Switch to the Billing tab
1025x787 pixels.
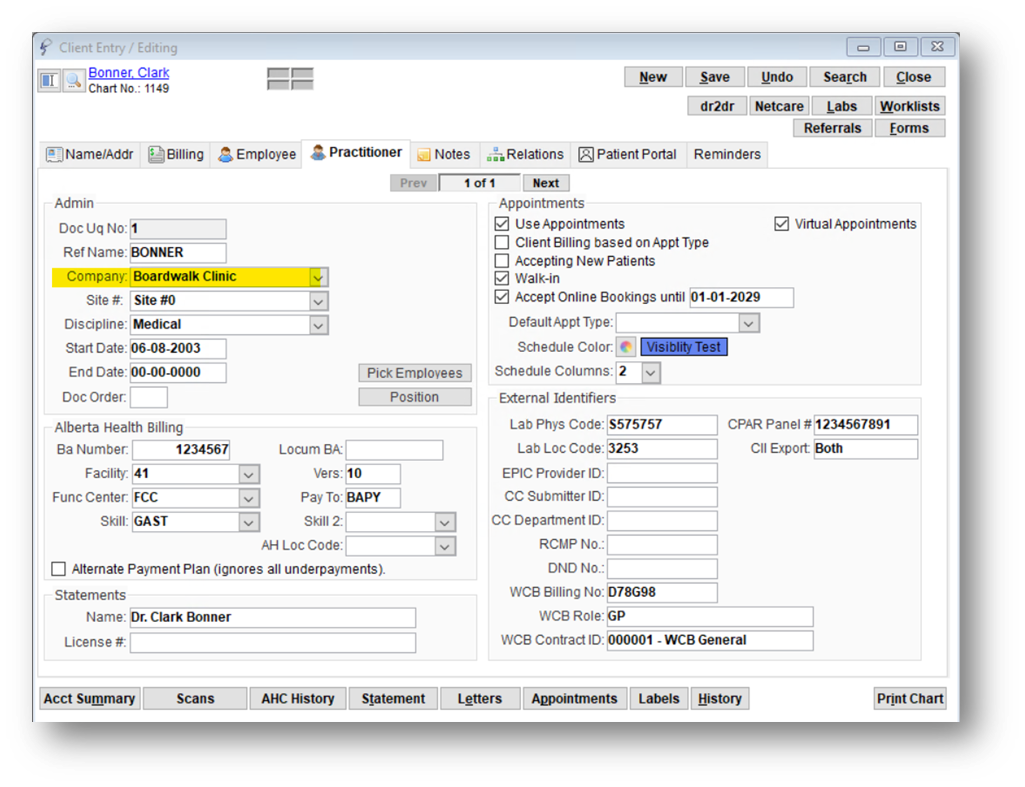(176, 155)
